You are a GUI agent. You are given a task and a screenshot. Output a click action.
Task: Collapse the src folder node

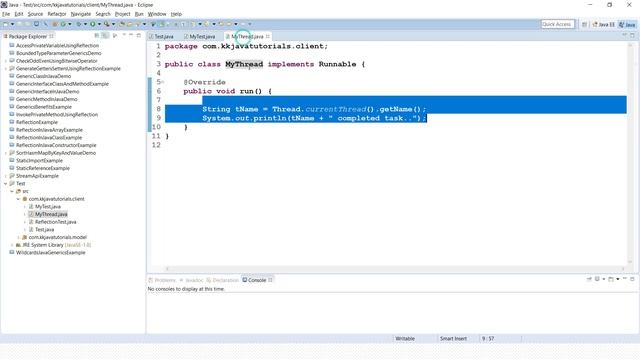click(12, 191)
